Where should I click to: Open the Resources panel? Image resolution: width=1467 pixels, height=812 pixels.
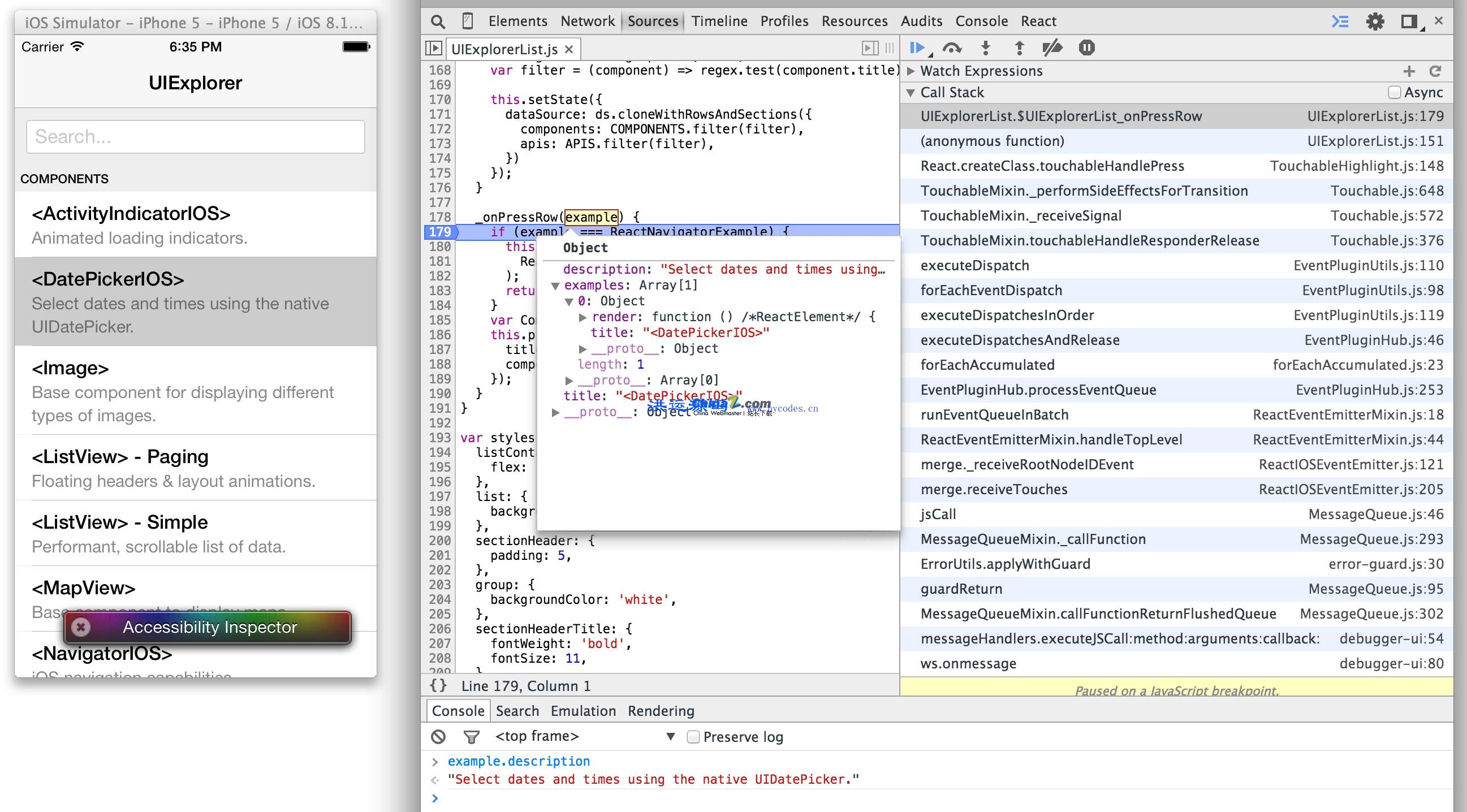pyautogui.click(x=854, y=21)
